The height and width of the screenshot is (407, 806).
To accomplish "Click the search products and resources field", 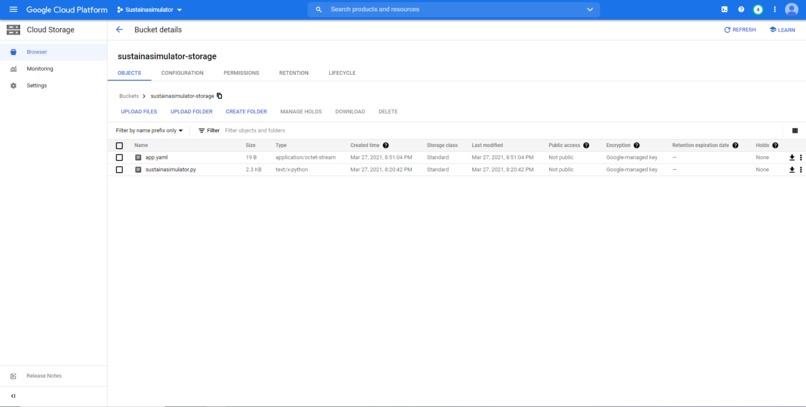I will (453, 9).
